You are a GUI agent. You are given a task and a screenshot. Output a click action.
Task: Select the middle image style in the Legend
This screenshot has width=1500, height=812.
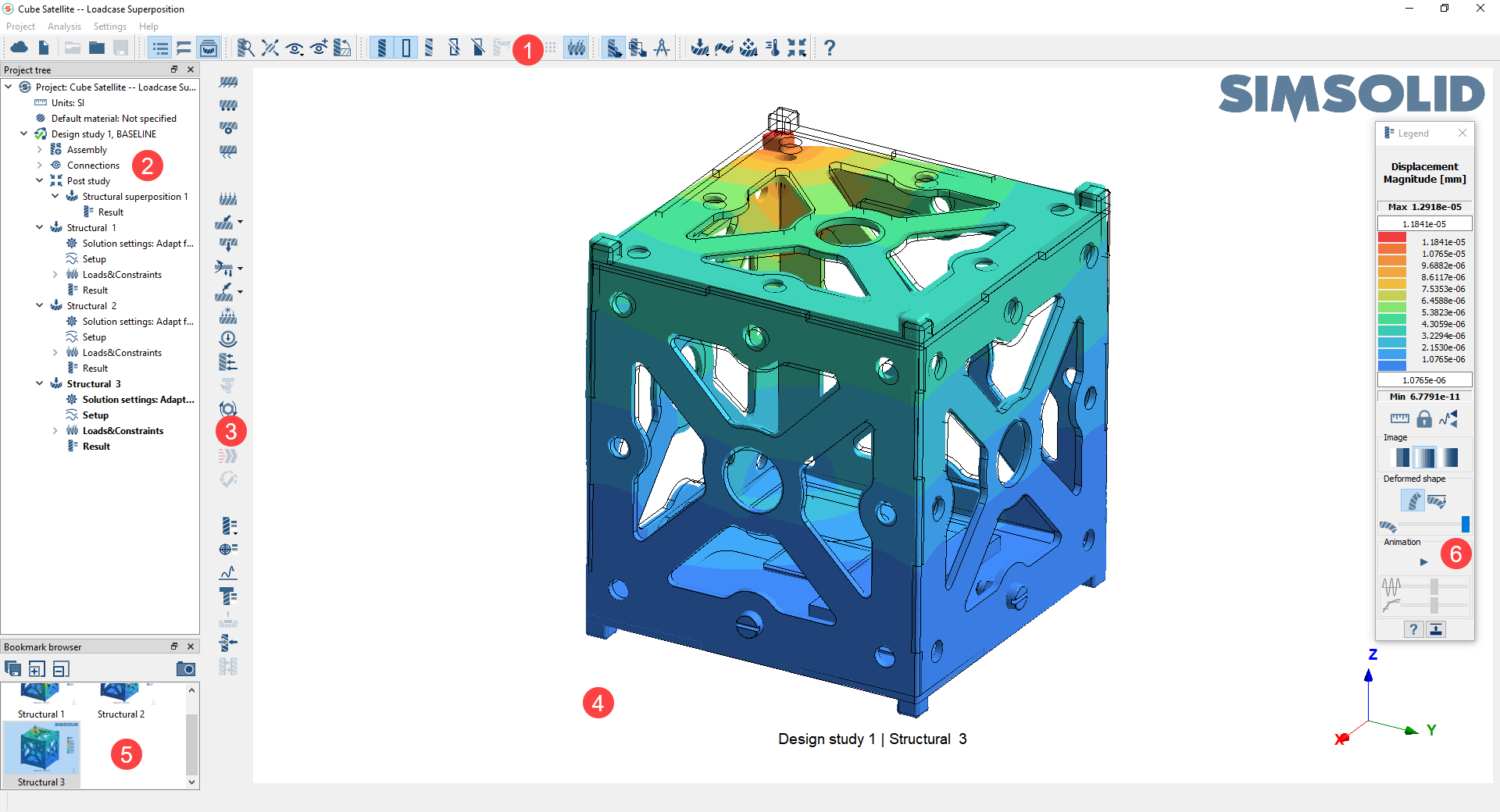tap(1424, 458)
